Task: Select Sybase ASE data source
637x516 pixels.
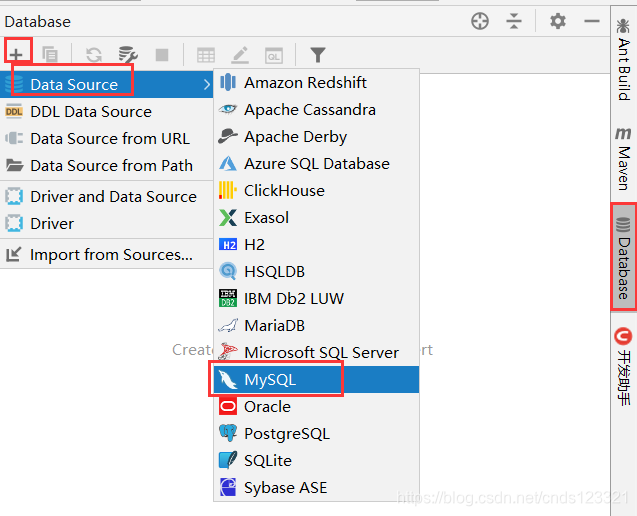Action: 316,488
